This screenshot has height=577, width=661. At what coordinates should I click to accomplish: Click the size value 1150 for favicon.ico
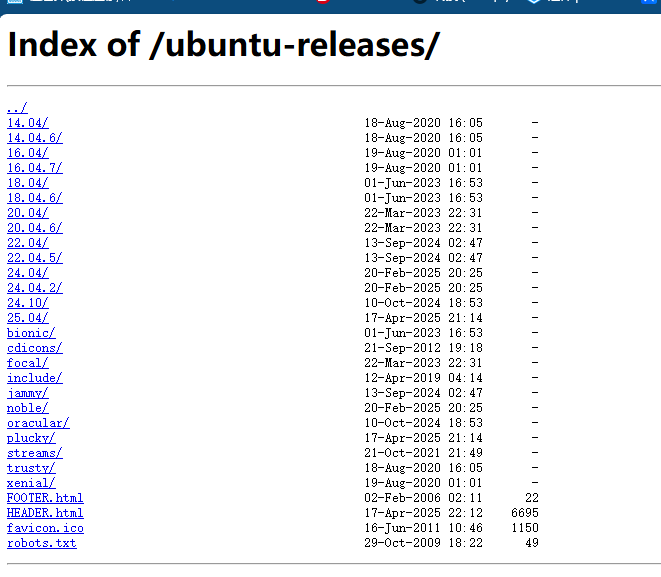pyautogui.click(x=525, y=528)
